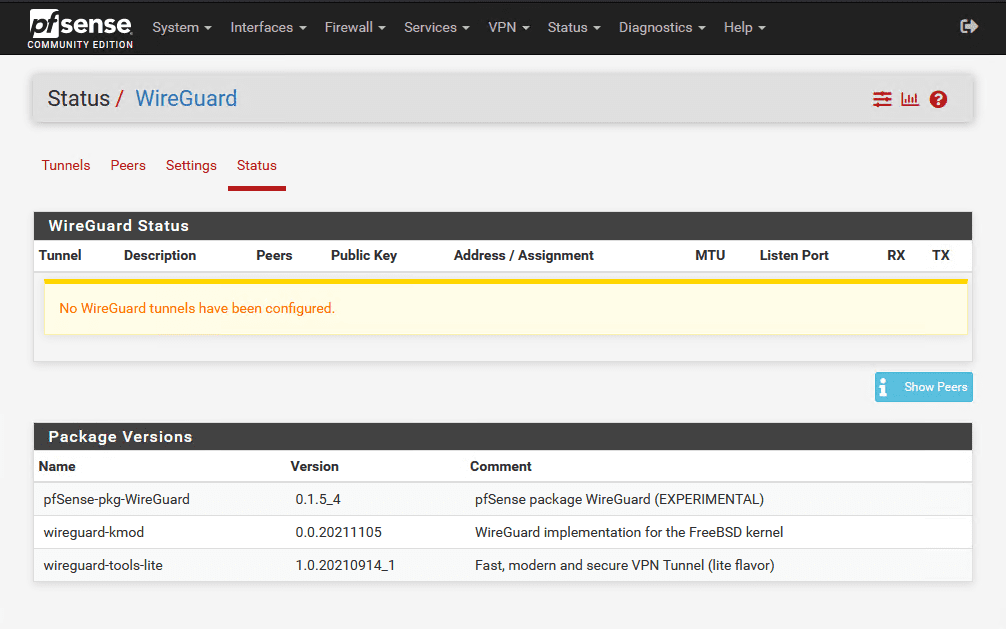Viewport: 1006px width, 629px height.
Task: Click the Version column header
Action: 314,467
